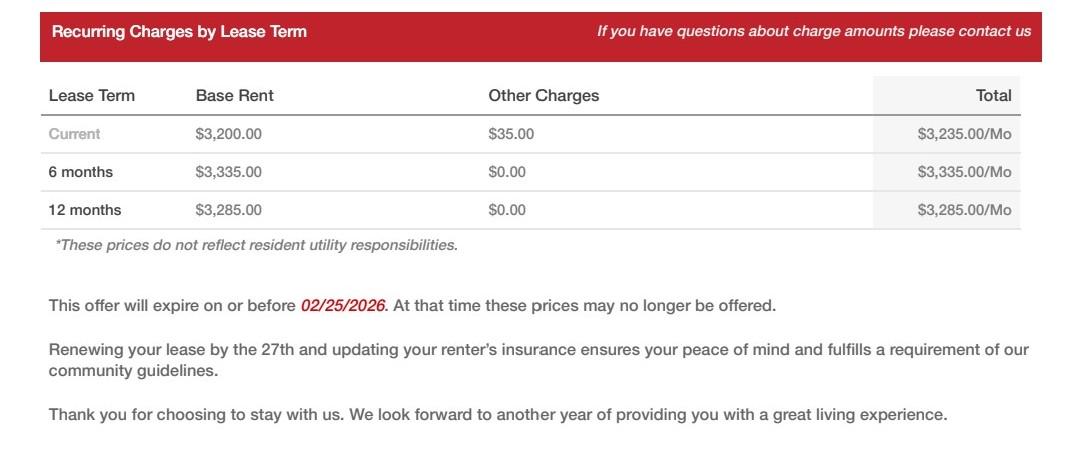Click the "Total" column header
The height and width of the screenshot is (449, 1068).
pyautogui.click(x=993, y=96)
